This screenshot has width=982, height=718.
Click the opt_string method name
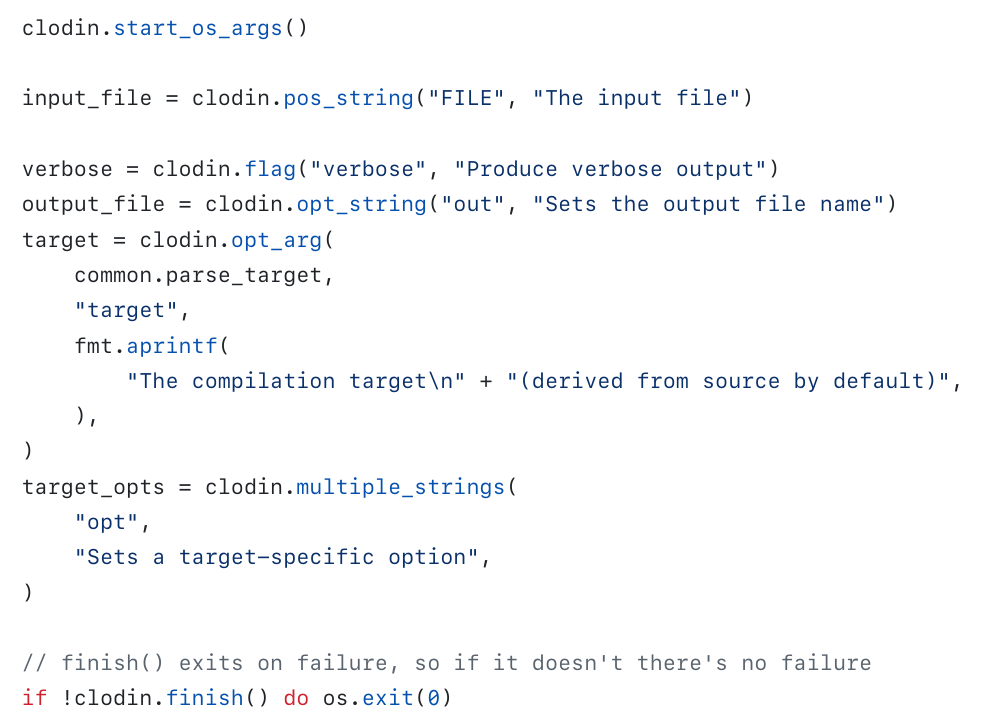[x=361, y=204]
